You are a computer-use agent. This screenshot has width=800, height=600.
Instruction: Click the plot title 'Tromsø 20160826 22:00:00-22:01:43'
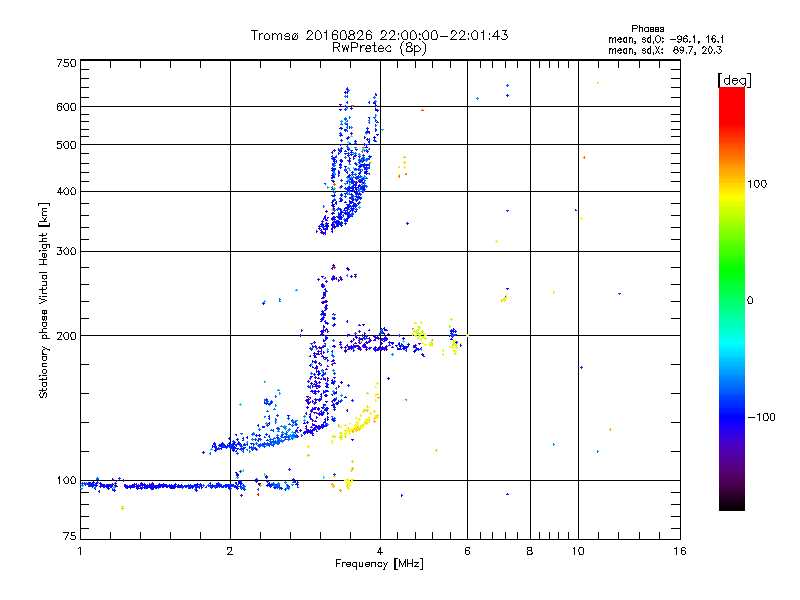coord(379,35)
